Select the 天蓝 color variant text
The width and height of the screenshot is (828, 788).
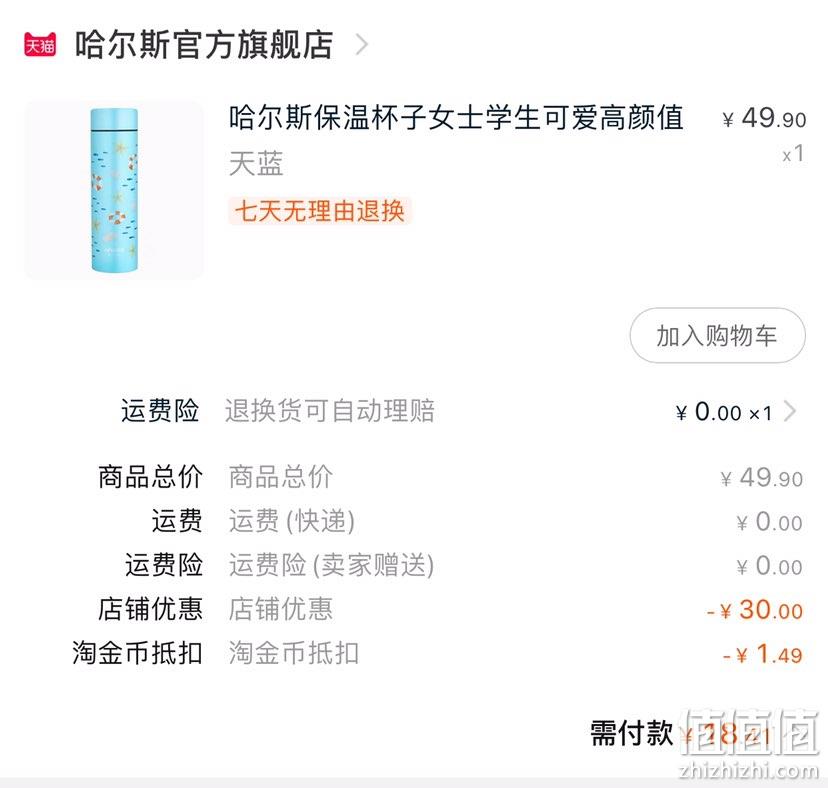click(256, 163)
